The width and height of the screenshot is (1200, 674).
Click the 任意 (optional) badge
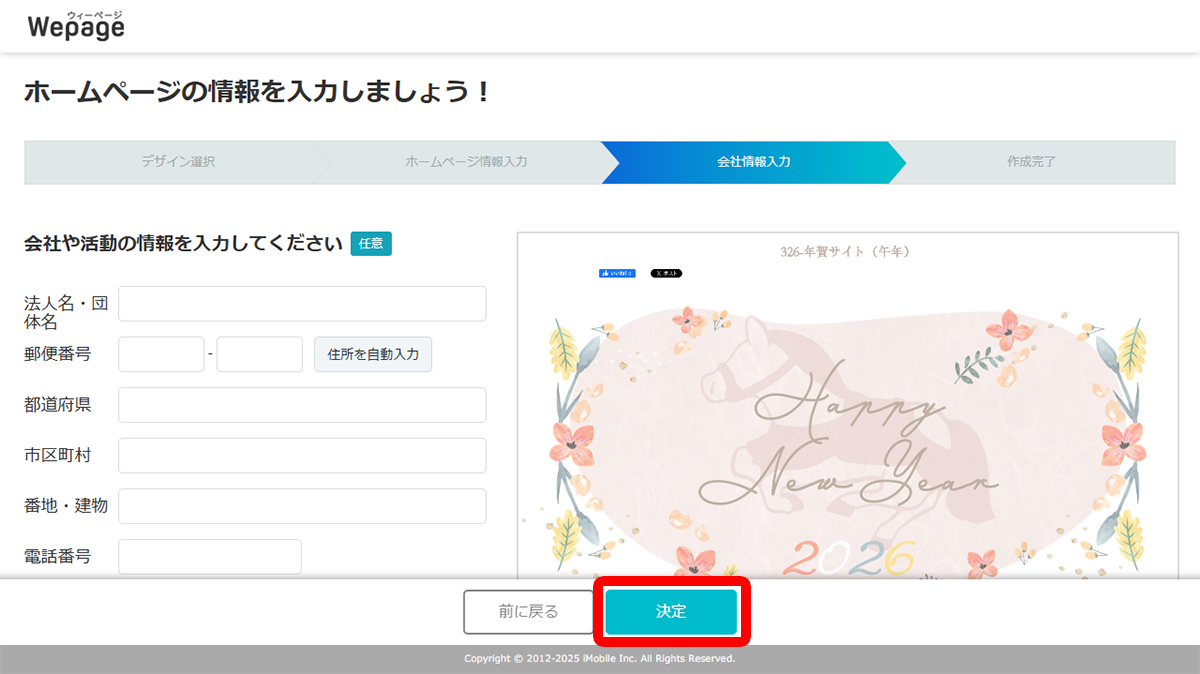pyautogui.click(x=371, y=243)
